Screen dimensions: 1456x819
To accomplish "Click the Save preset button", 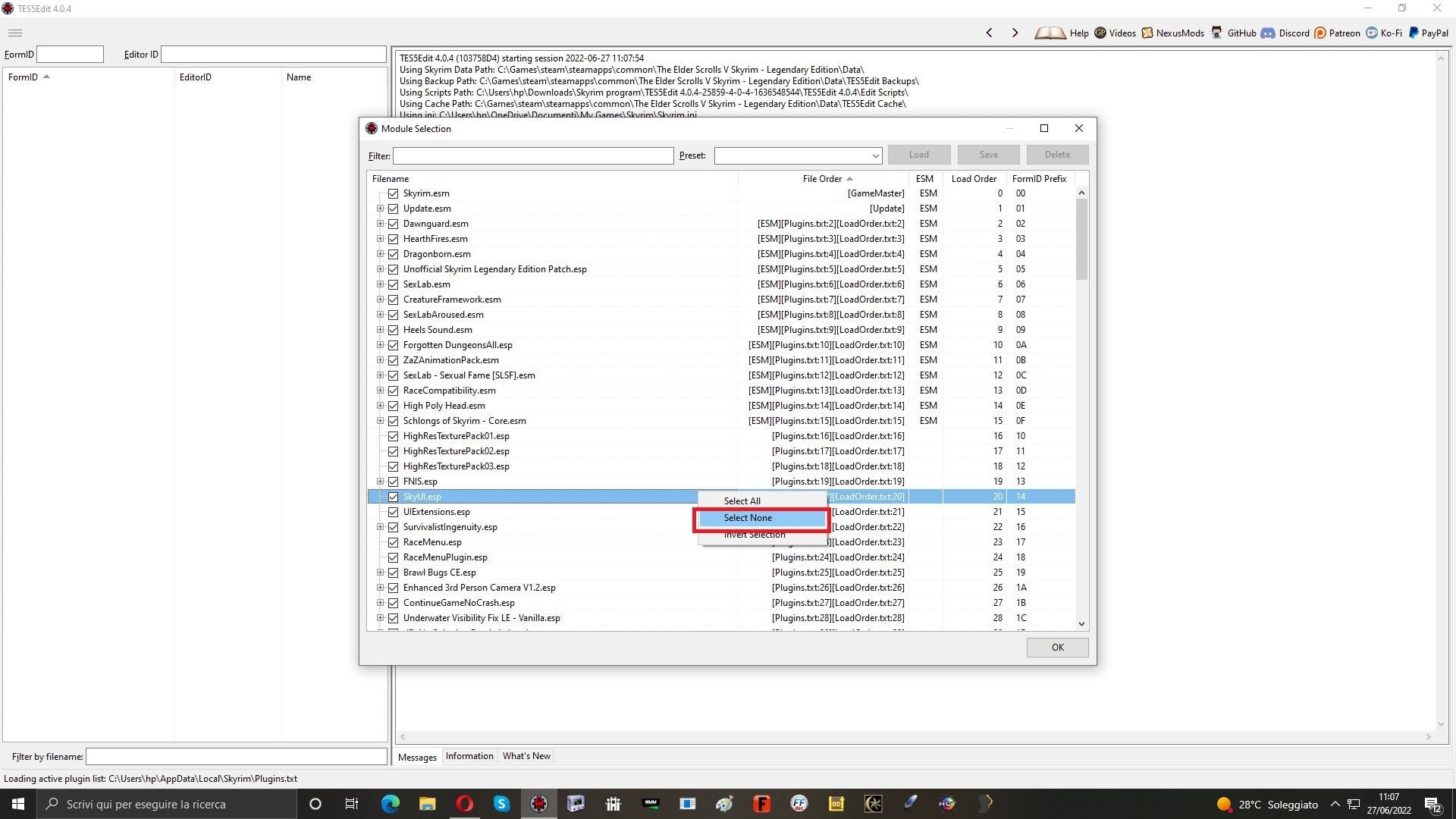I will pyautogui.click(x=988, y=155).
